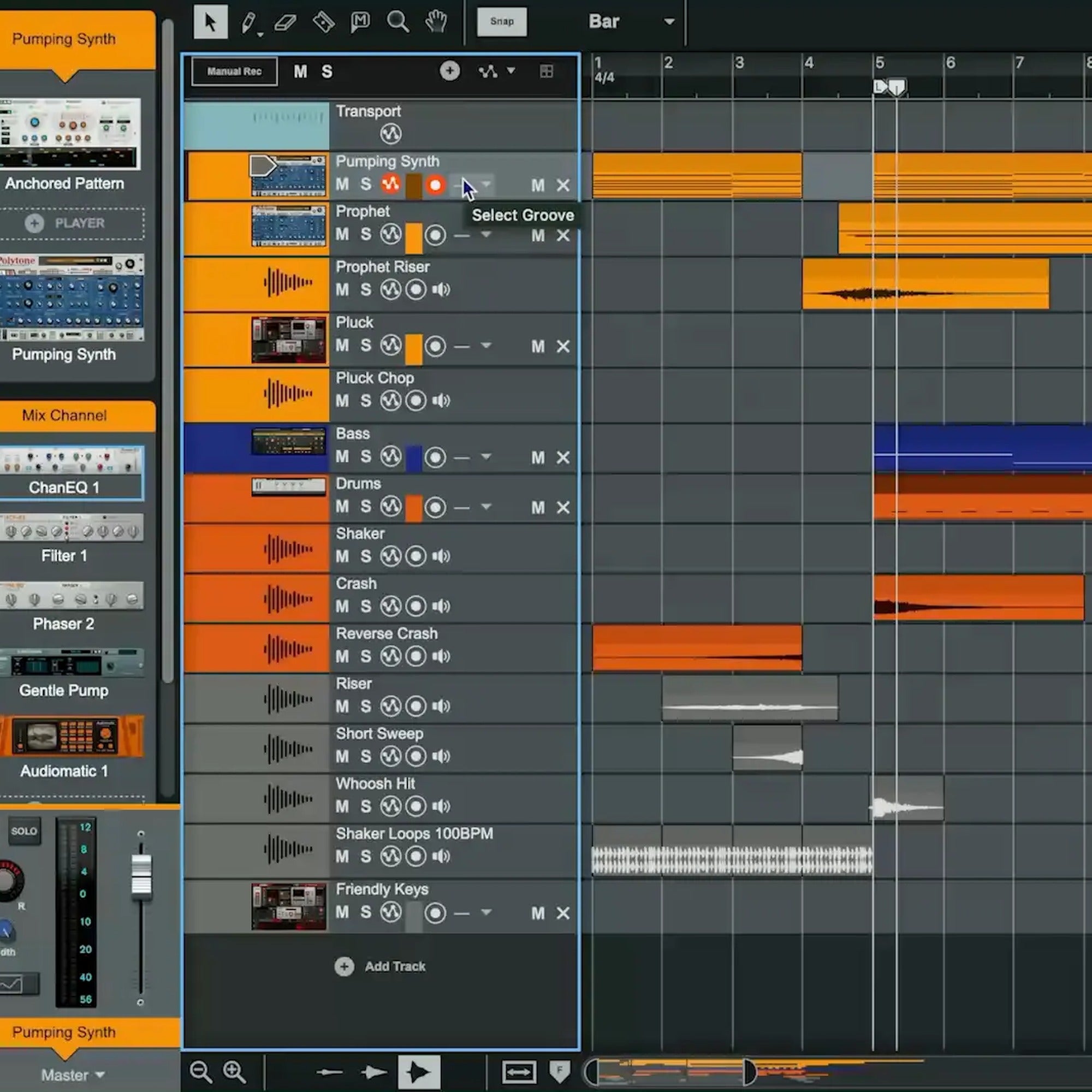Mute the Pumping Synth track
Image resolution: width=1092 pixels, height=1092 pixels.
click(342, 184)
